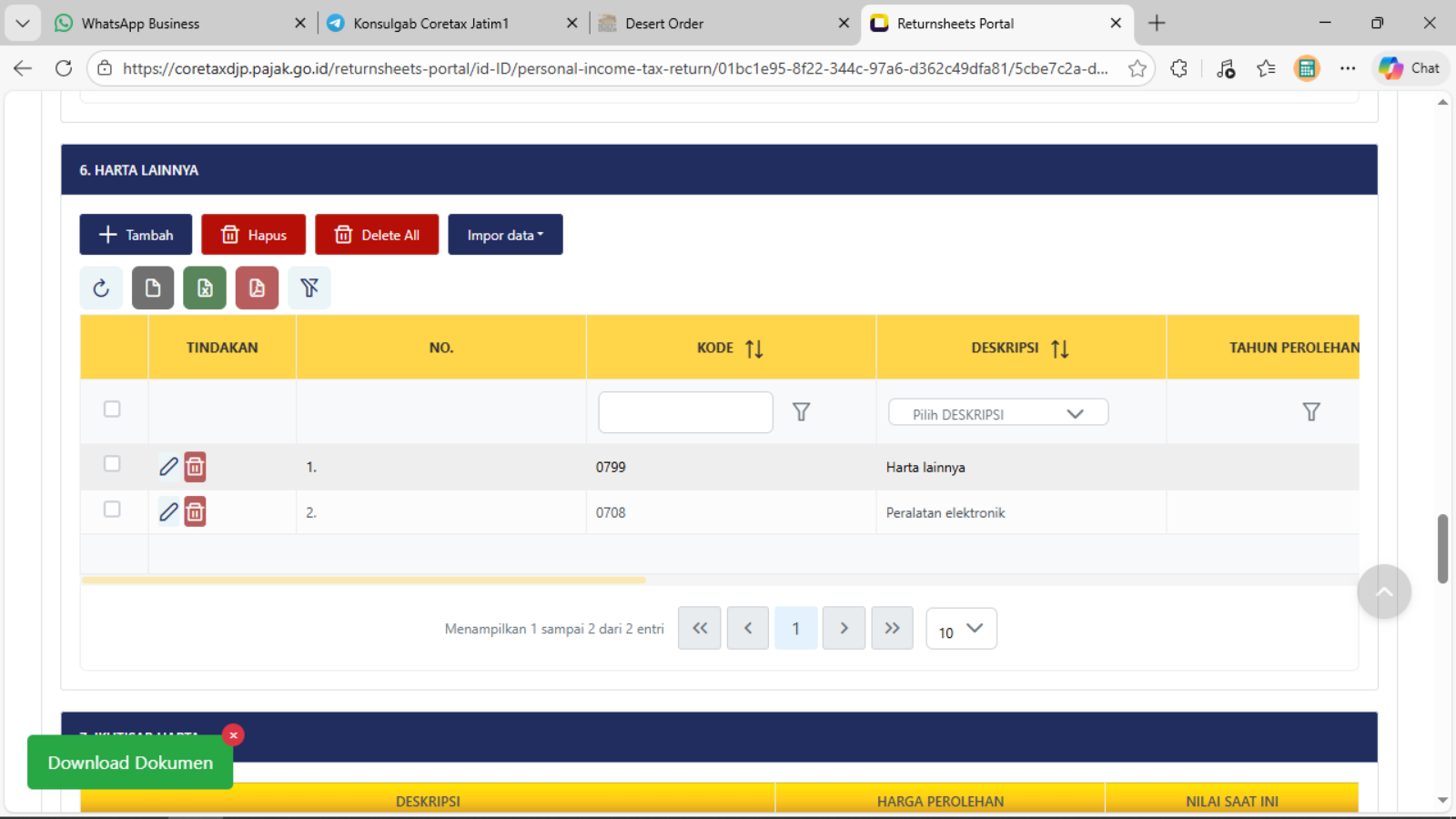Click the table horizontal scrollbar

(364, 580)
